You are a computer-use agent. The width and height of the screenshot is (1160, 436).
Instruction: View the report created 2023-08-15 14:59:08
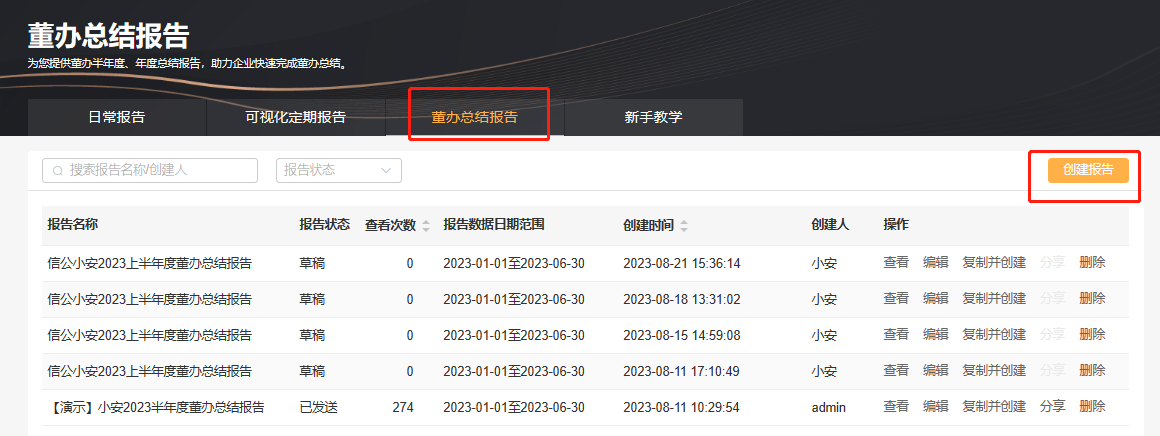coord(896,335)
